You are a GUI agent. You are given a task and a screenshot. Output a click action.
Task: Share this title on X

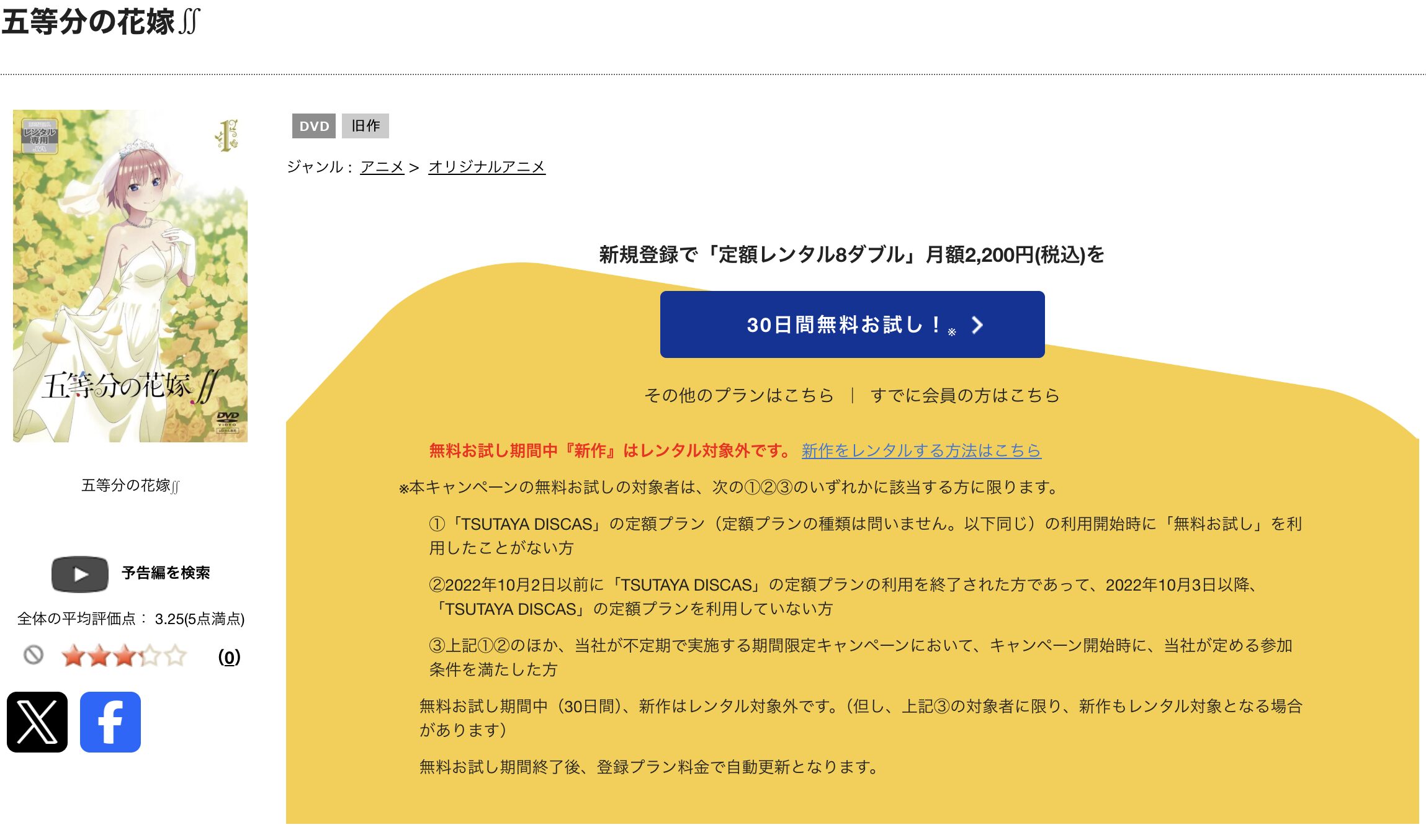coord(37,722)
